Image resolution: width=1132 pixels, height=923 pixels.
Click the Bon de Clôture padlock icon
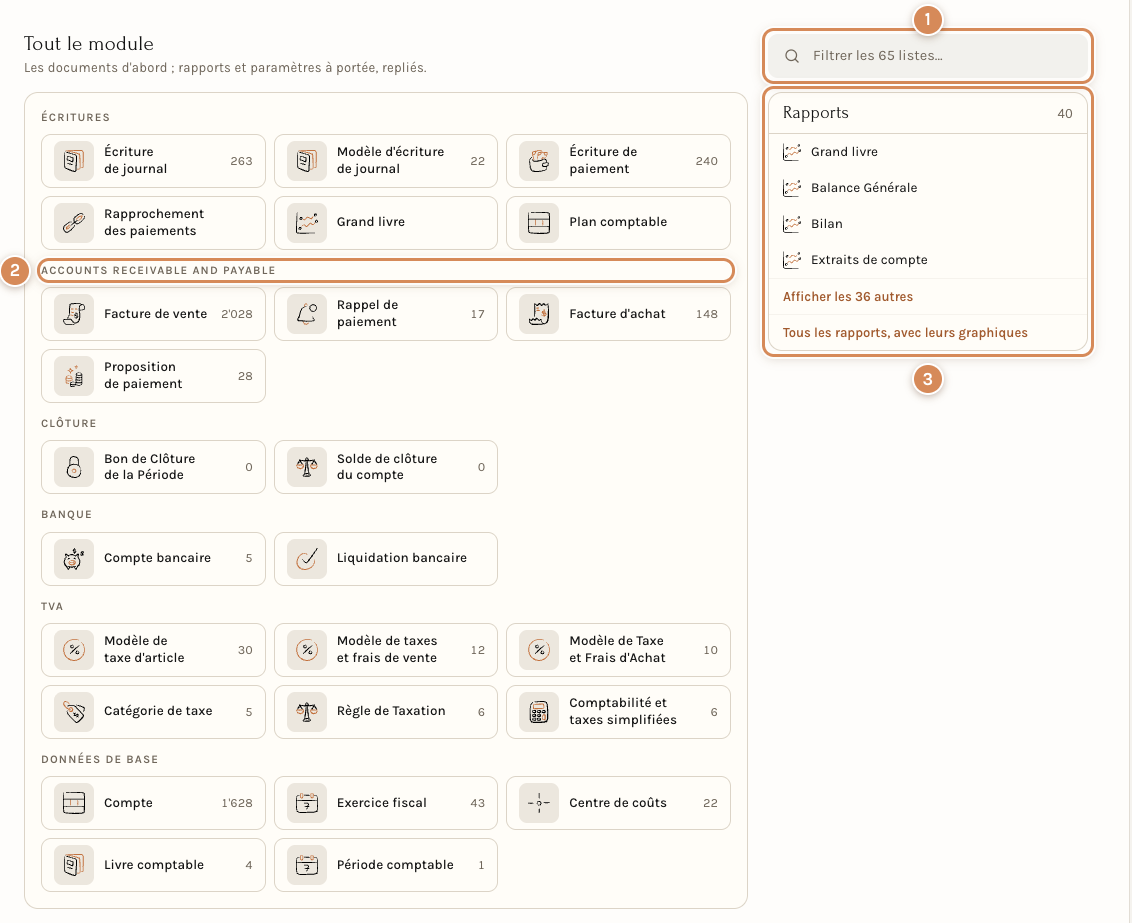point(74,467)
